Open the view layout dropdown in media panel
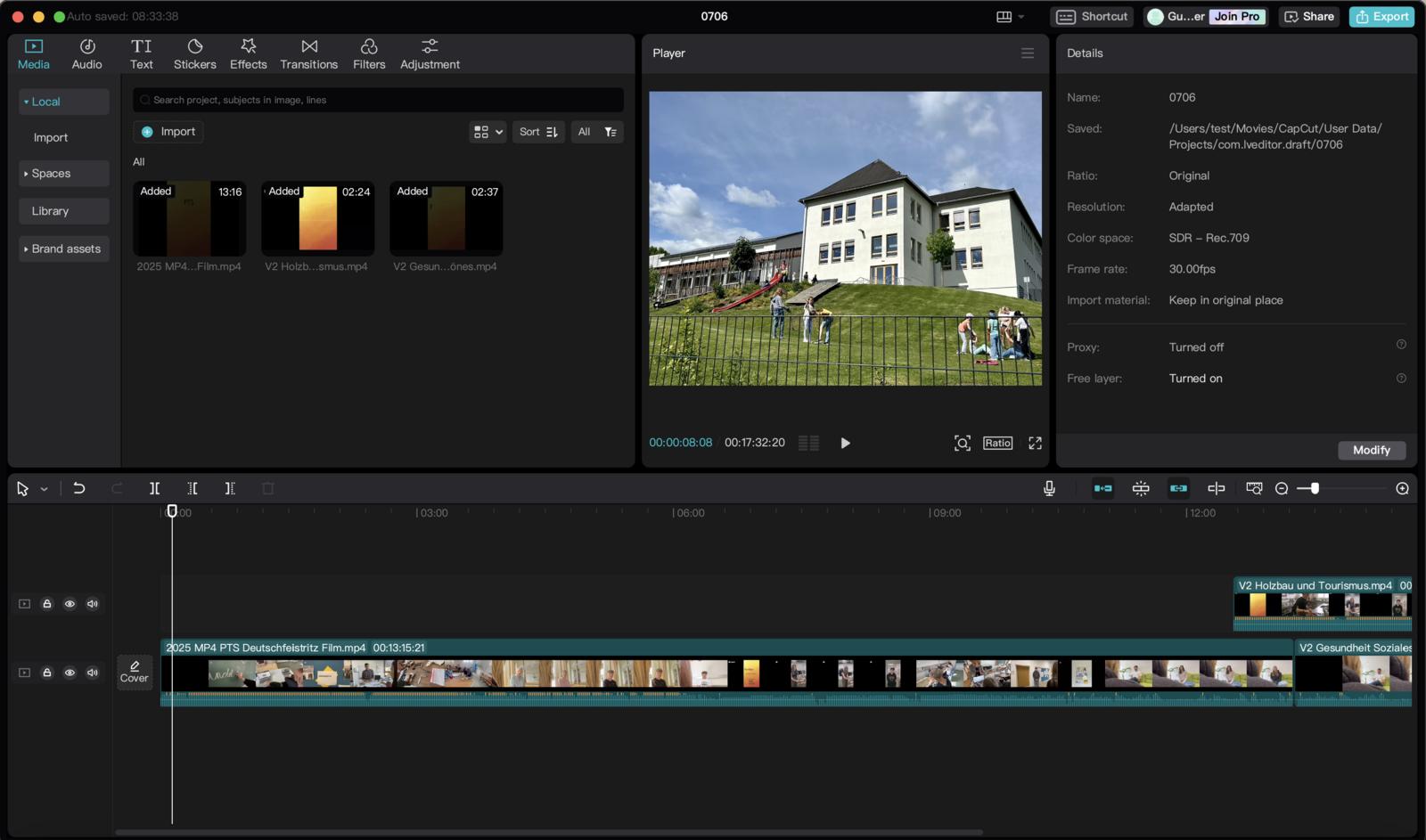This screenshot has height=840, width=1426. click(x=488, y=132)
